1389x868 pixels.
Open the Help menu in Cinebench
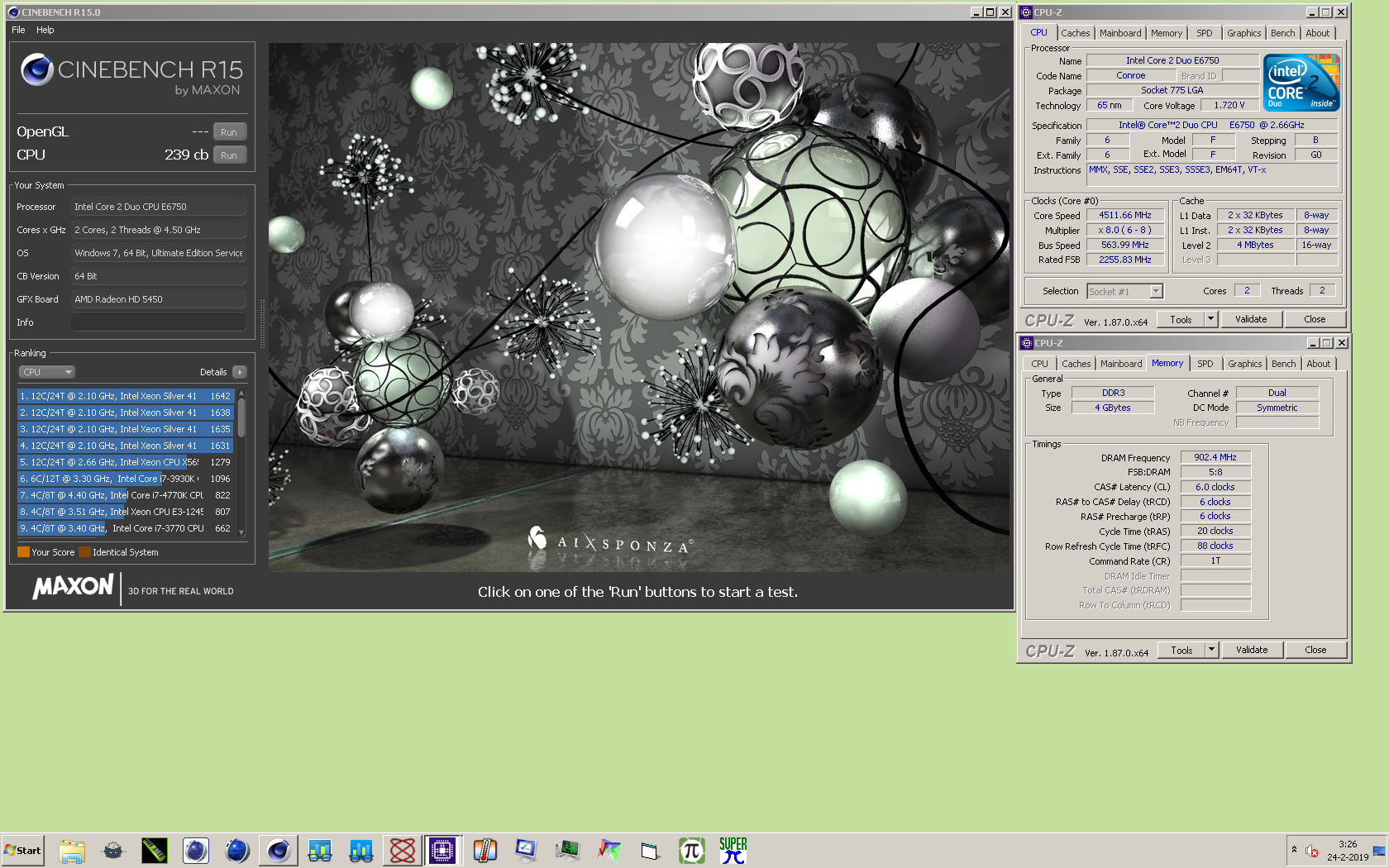coord(45,30)
